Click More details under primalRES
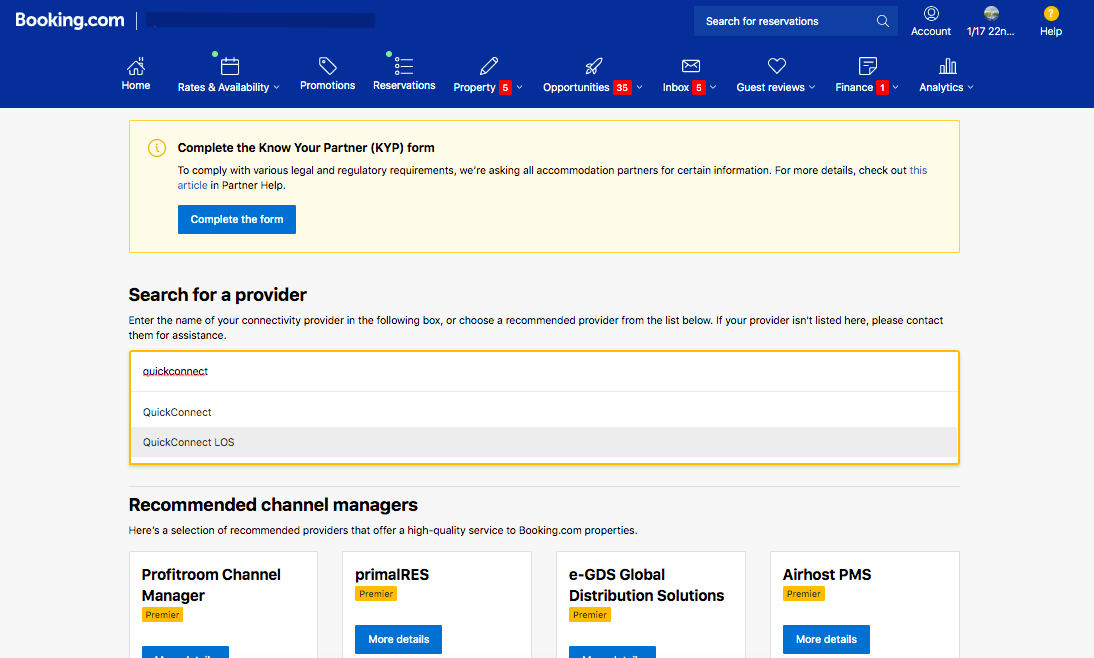Viewport: 1094px width, 658px height. (398, 639)
